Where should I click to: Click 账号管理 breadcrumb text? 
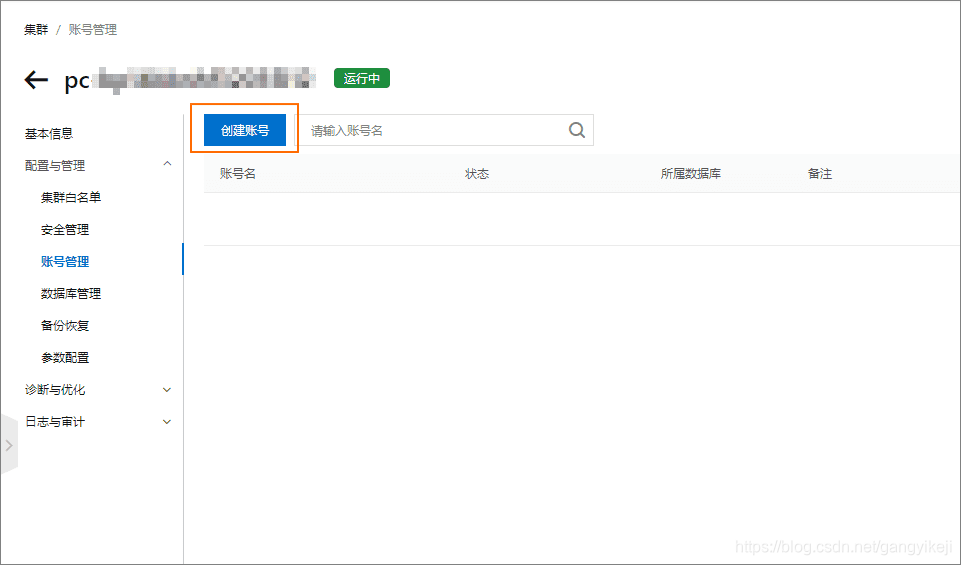click(93, 29)
